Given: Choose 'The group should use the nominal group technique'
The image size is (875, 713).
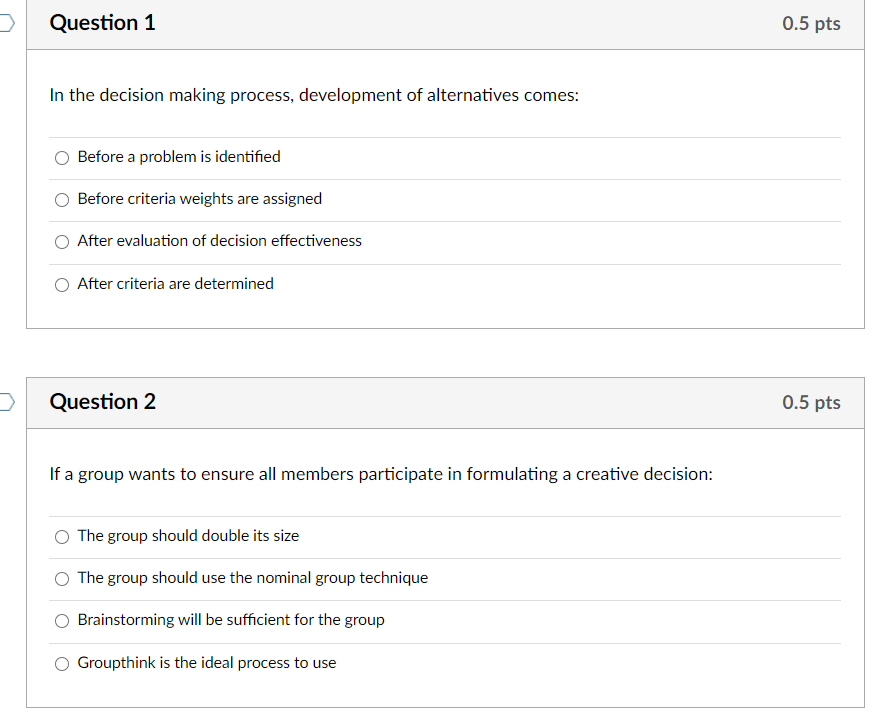Looking at the screenshot, I should (61, 578).
